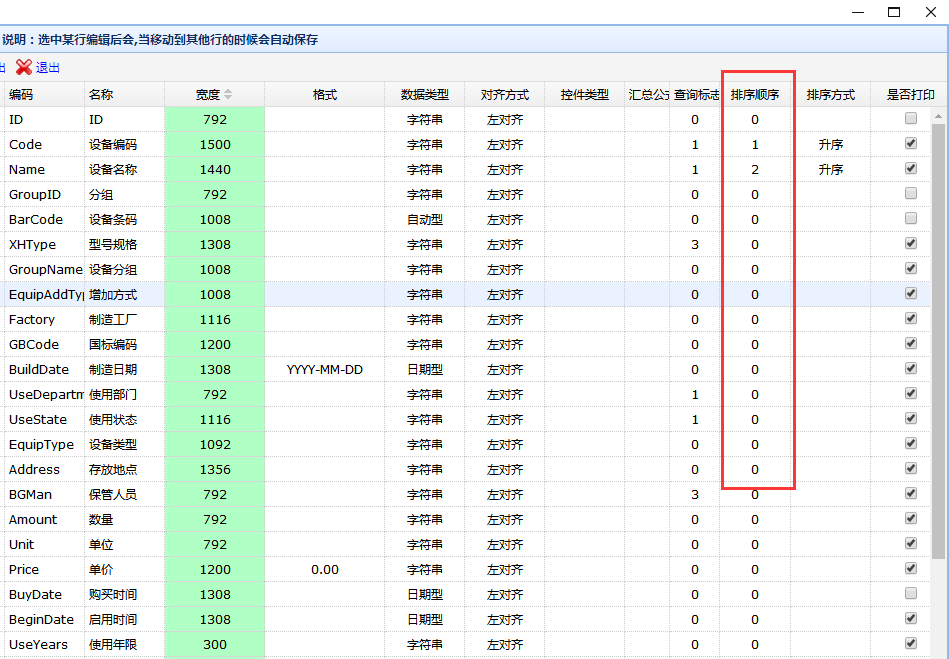Open the 升序 sort-method cell in the Code row
This screenshot has width=949, height=659.
point(830,145)
